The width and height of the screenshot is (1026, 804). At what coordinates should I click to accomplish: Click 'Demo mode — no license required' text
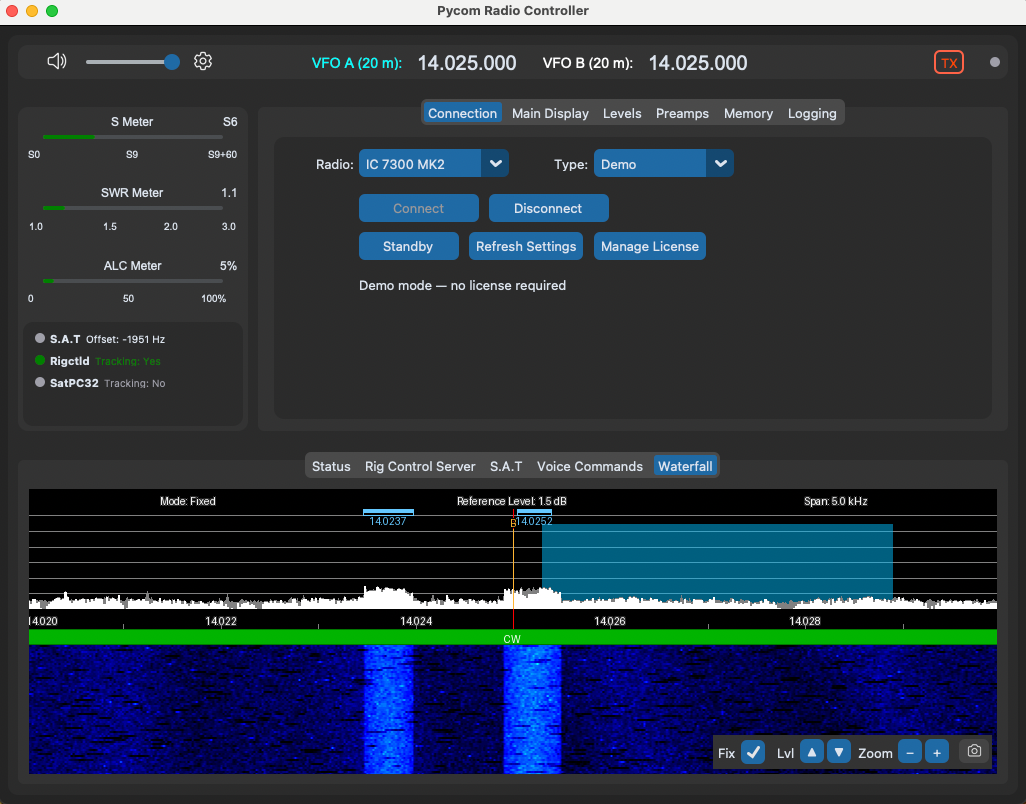pyautogui.click(x=463, y=285)
